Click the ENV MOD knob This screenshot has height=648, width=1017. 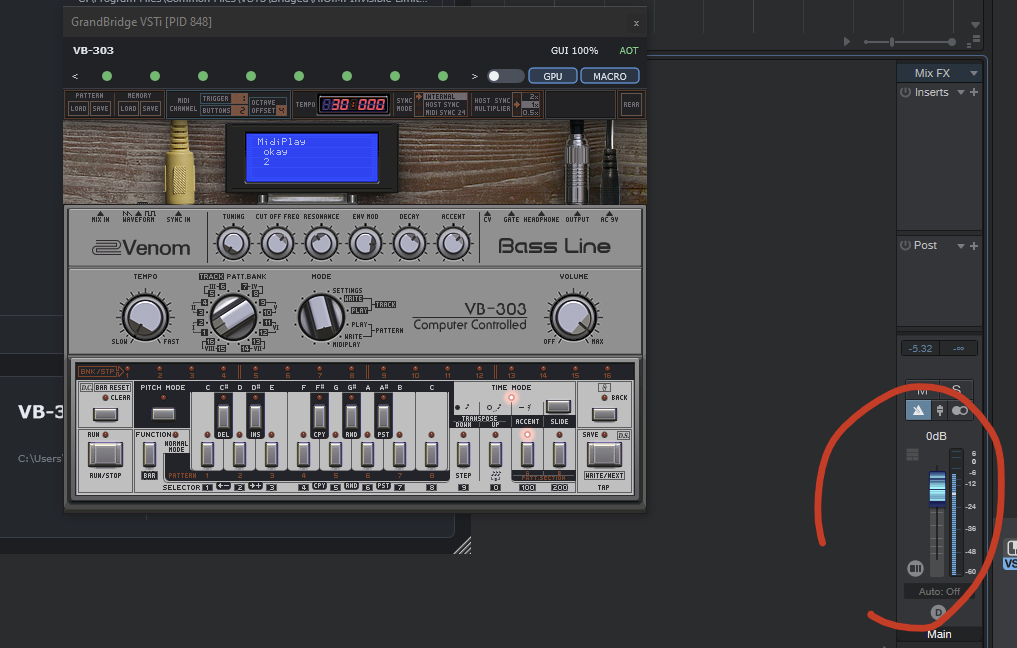[x=365, y=245]
